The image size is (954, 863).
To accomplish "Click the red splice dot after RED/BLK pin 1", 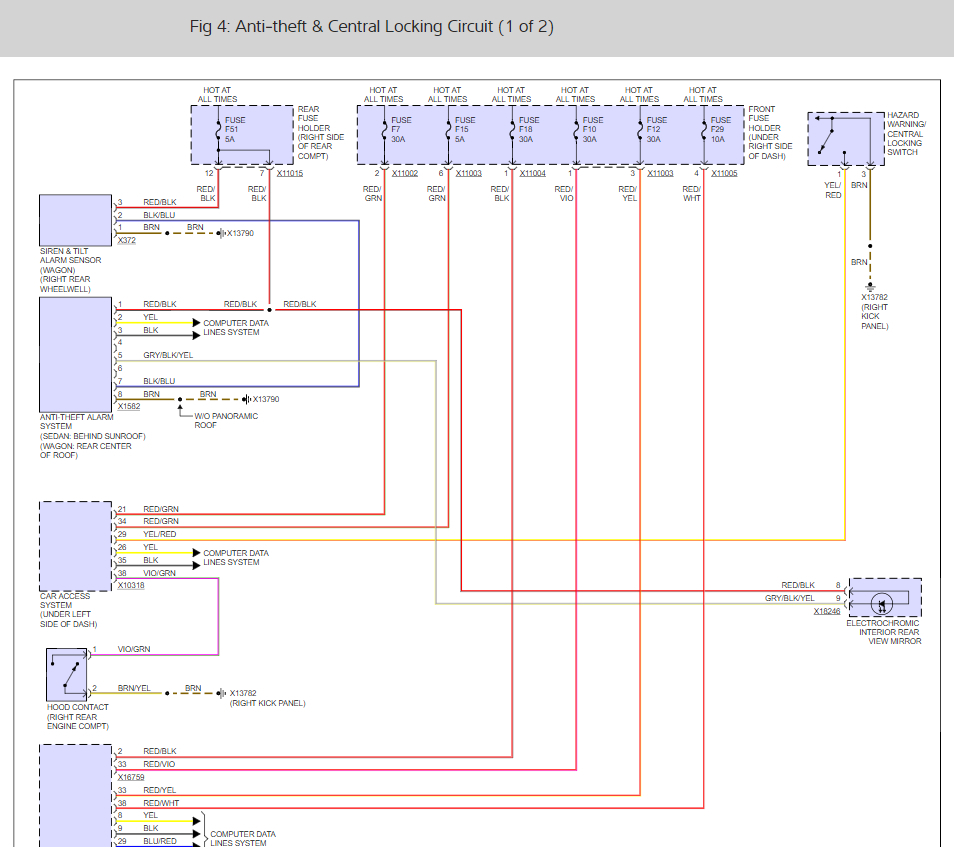I will 270,310.
